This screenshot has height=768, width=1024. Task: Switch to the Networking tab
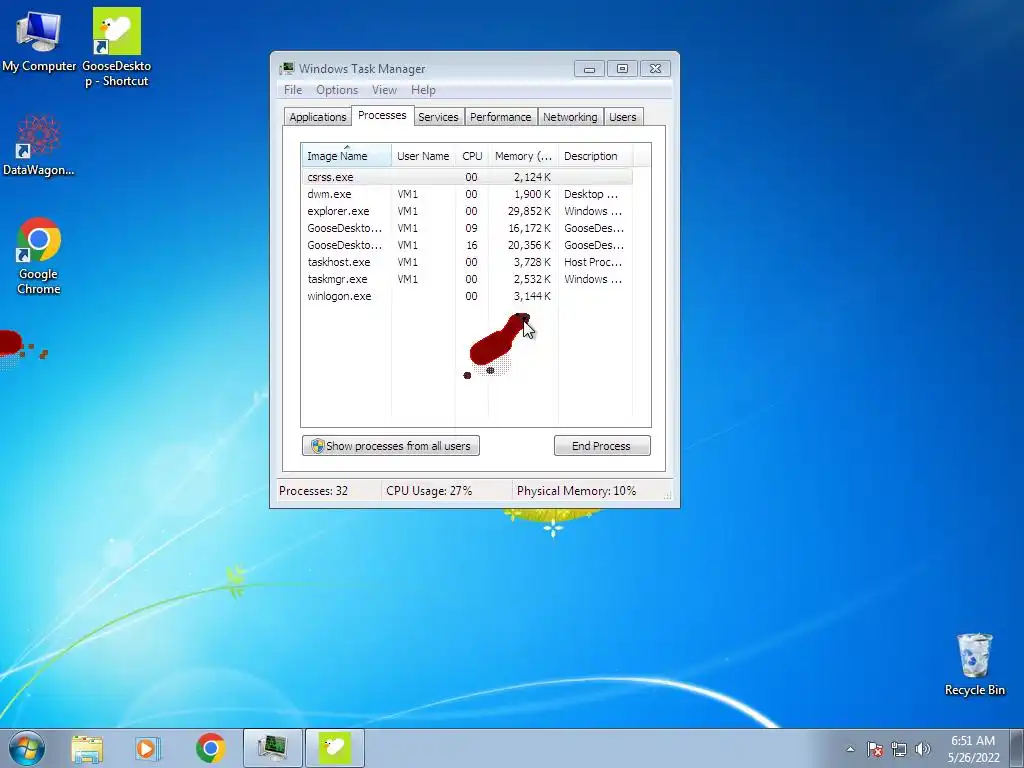tap(570, 117)
